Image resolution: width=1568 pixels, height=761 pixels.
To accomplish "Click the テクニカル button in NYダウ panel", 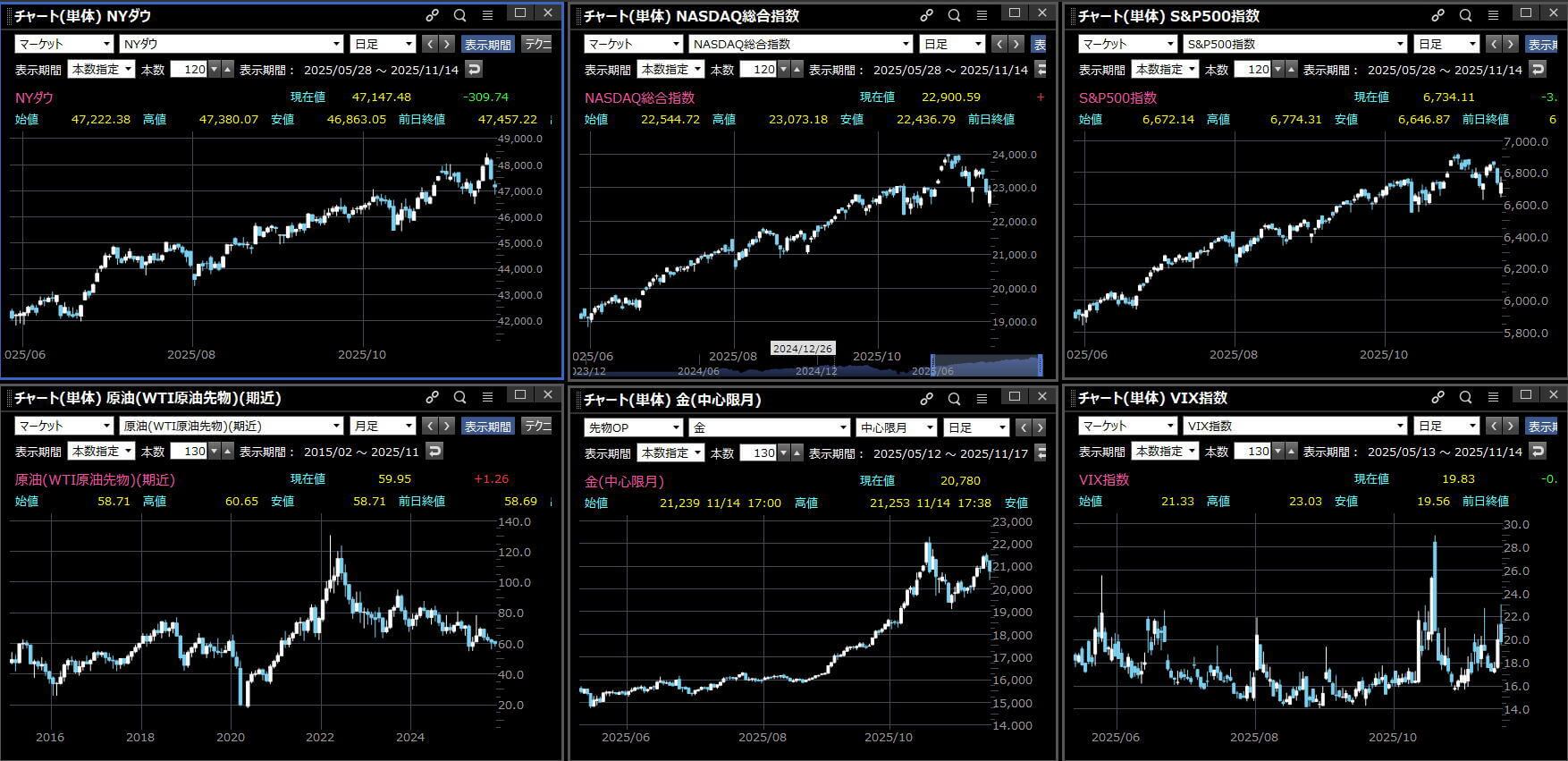I will 537,44.
